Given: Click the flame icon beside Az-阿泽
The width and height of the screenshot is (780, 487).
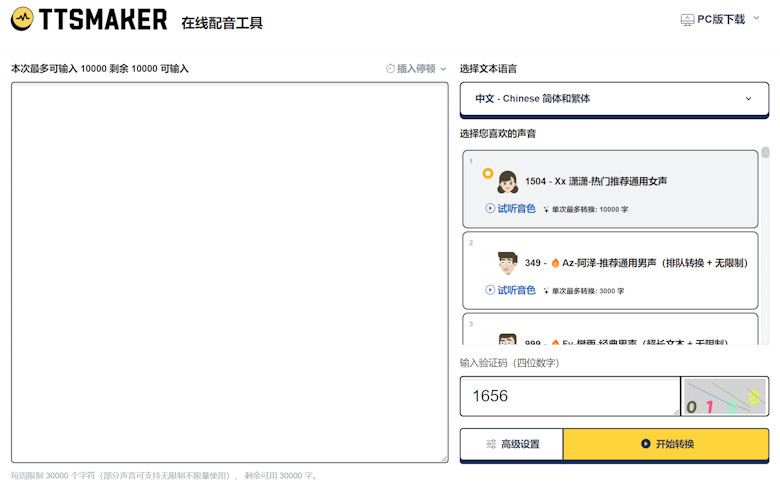Looking at the screenshot, I should [x=555, y=263].
